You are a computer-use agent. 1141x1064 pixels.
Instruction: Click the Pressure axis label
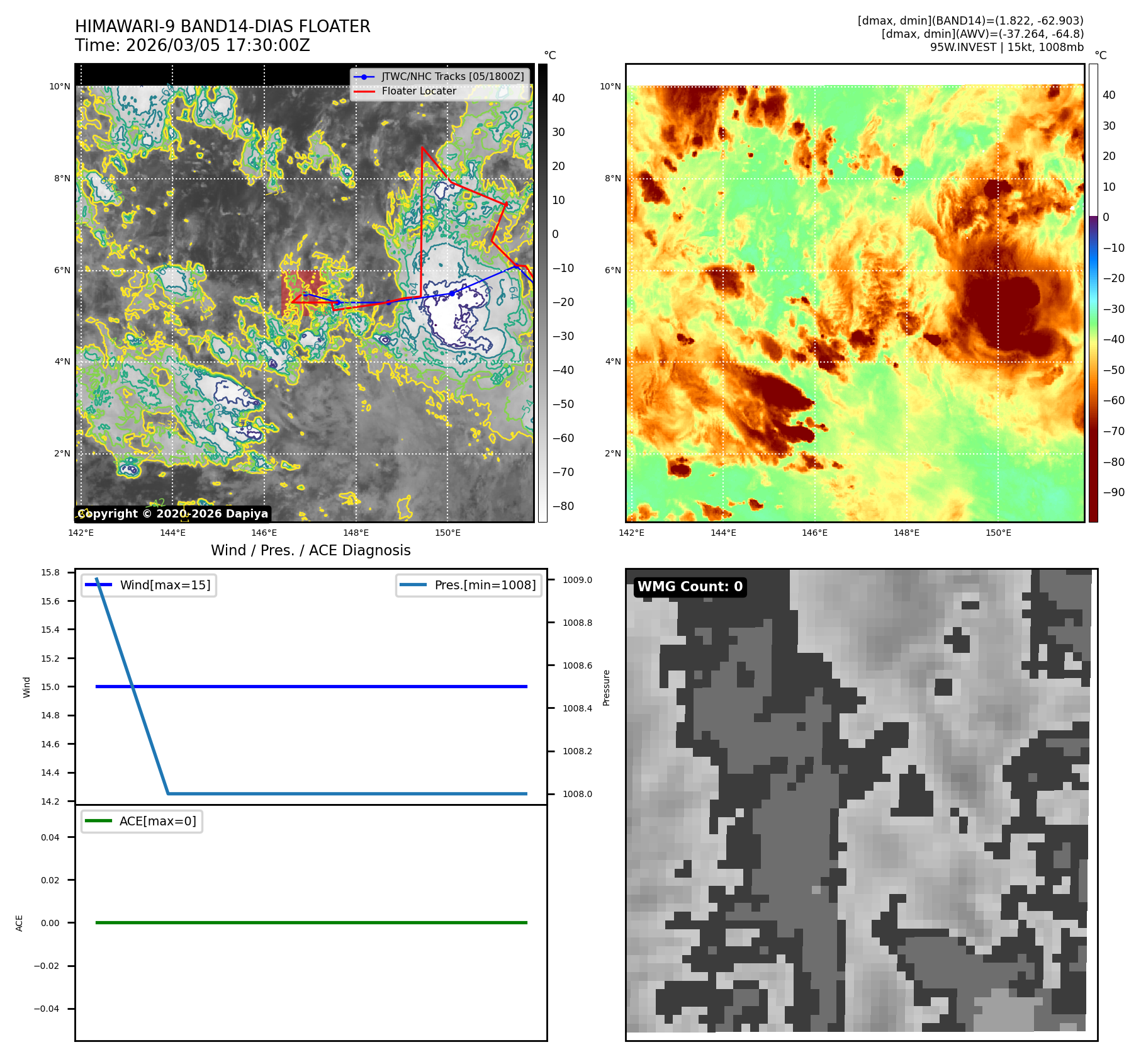click(x=606, y=688)
